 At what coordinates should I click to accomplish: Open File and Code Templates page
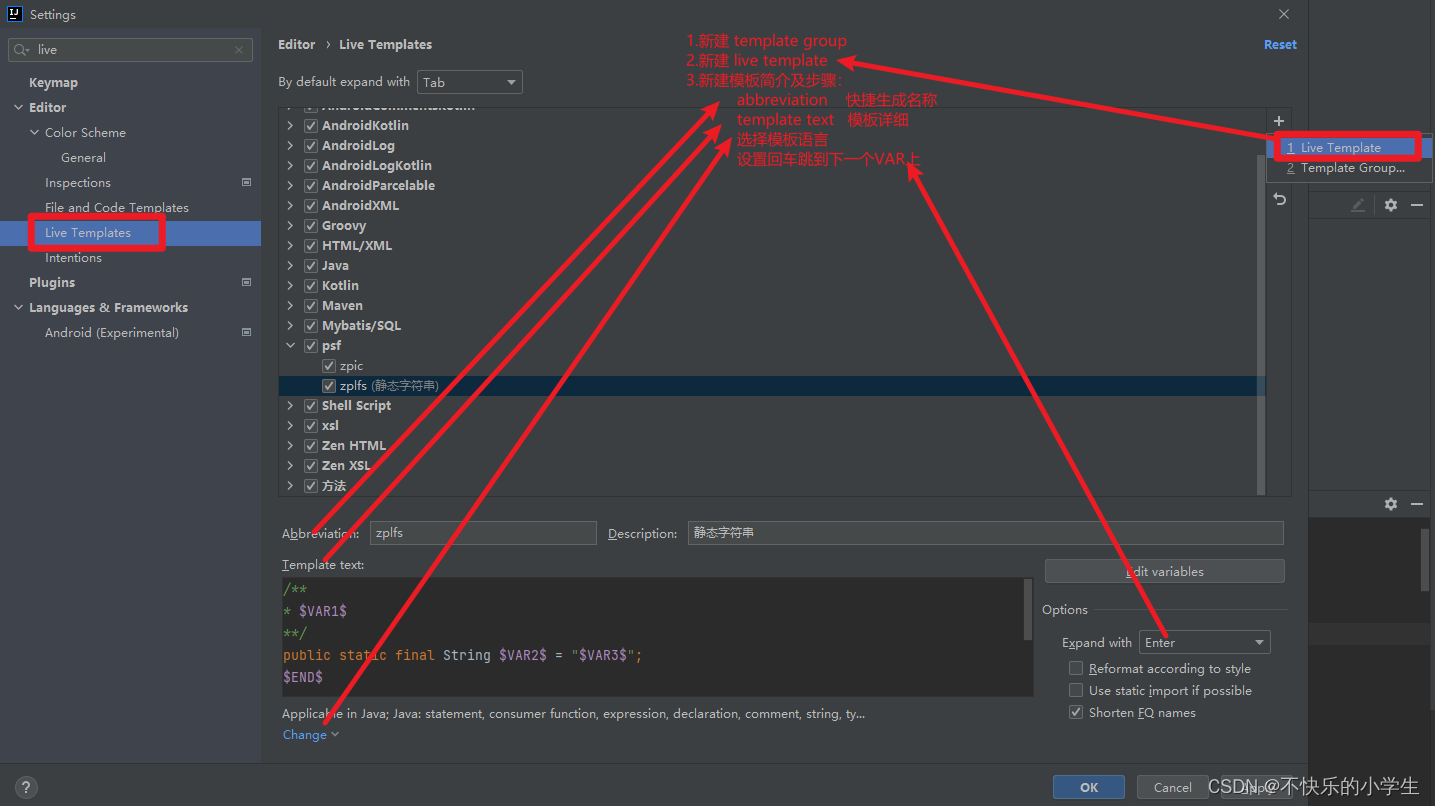pos(117,208)
